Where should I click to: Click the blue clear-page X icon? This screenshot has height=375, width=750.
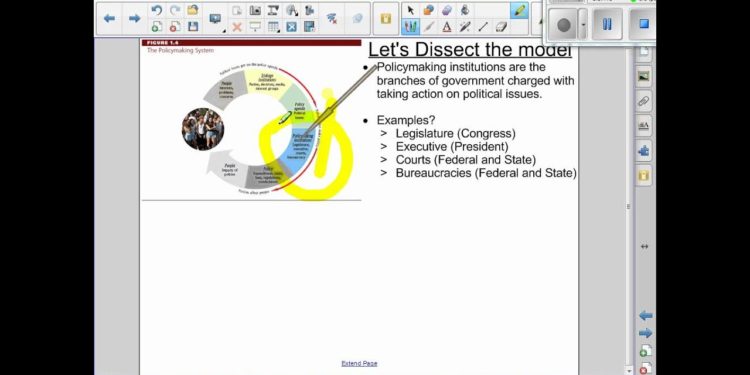point(291,27)
